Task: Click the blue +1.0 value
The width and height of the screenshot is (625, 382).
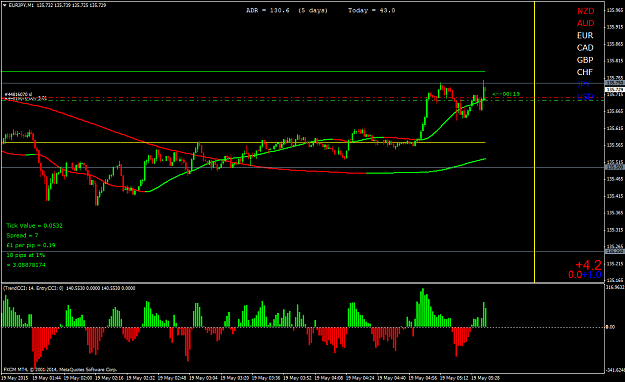Action: pos(592,275)
